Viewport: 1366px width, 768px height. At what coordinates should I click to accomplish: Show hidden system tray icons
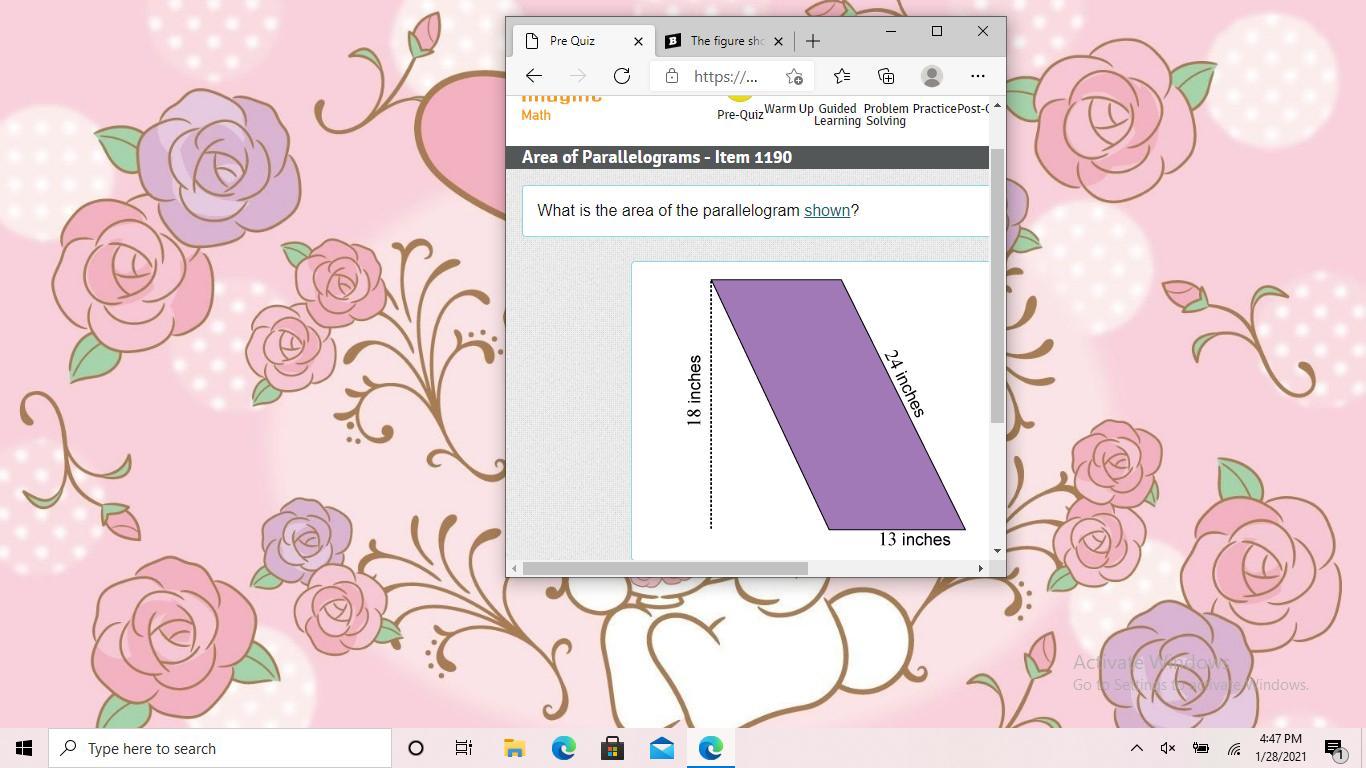[1137, 748]
